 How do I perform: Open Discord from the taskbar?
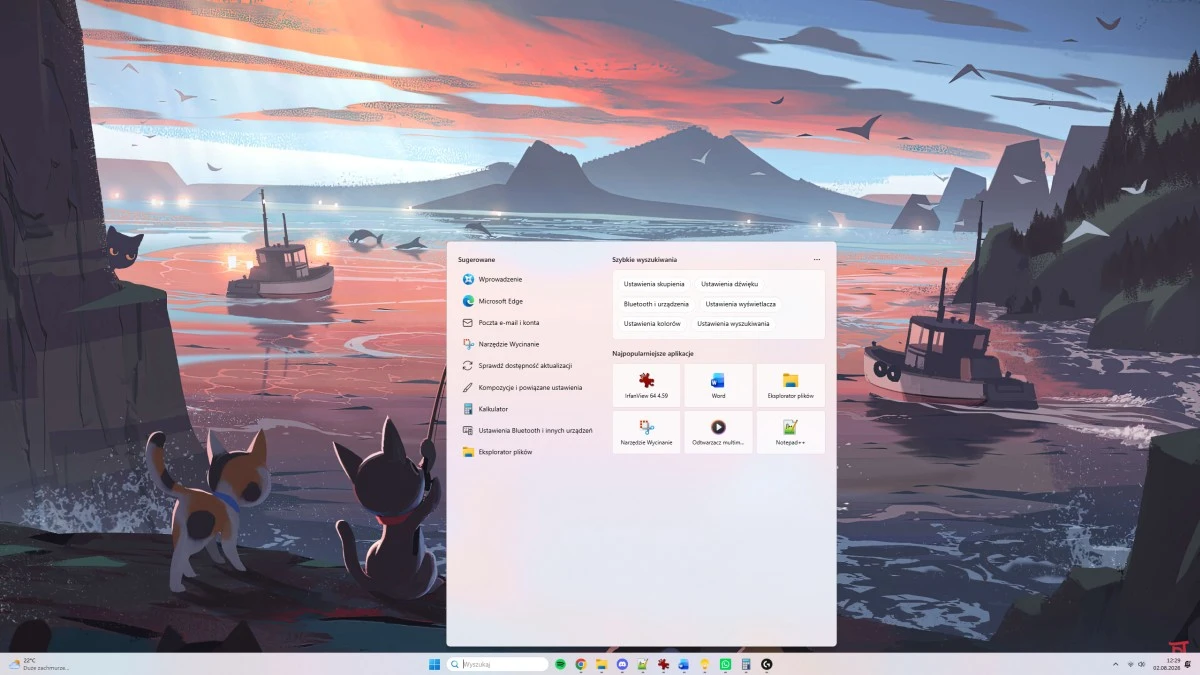[622, 664]
